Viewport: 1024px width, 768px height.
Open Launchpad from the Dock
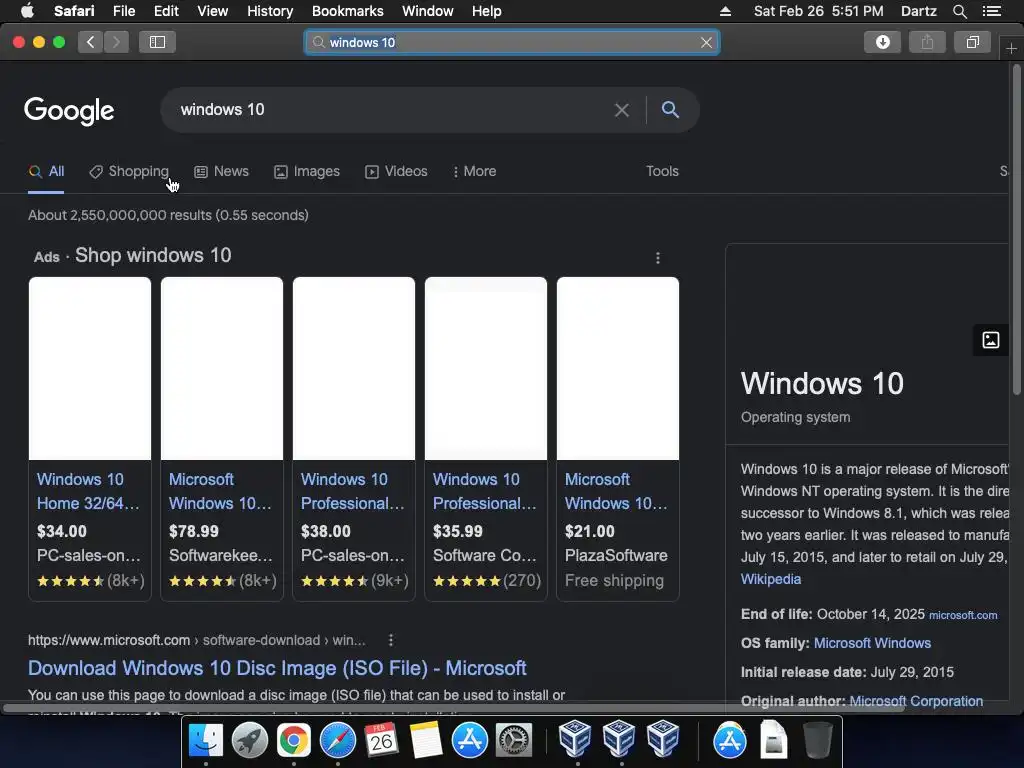pyautogui.click(x=249, y=741)
